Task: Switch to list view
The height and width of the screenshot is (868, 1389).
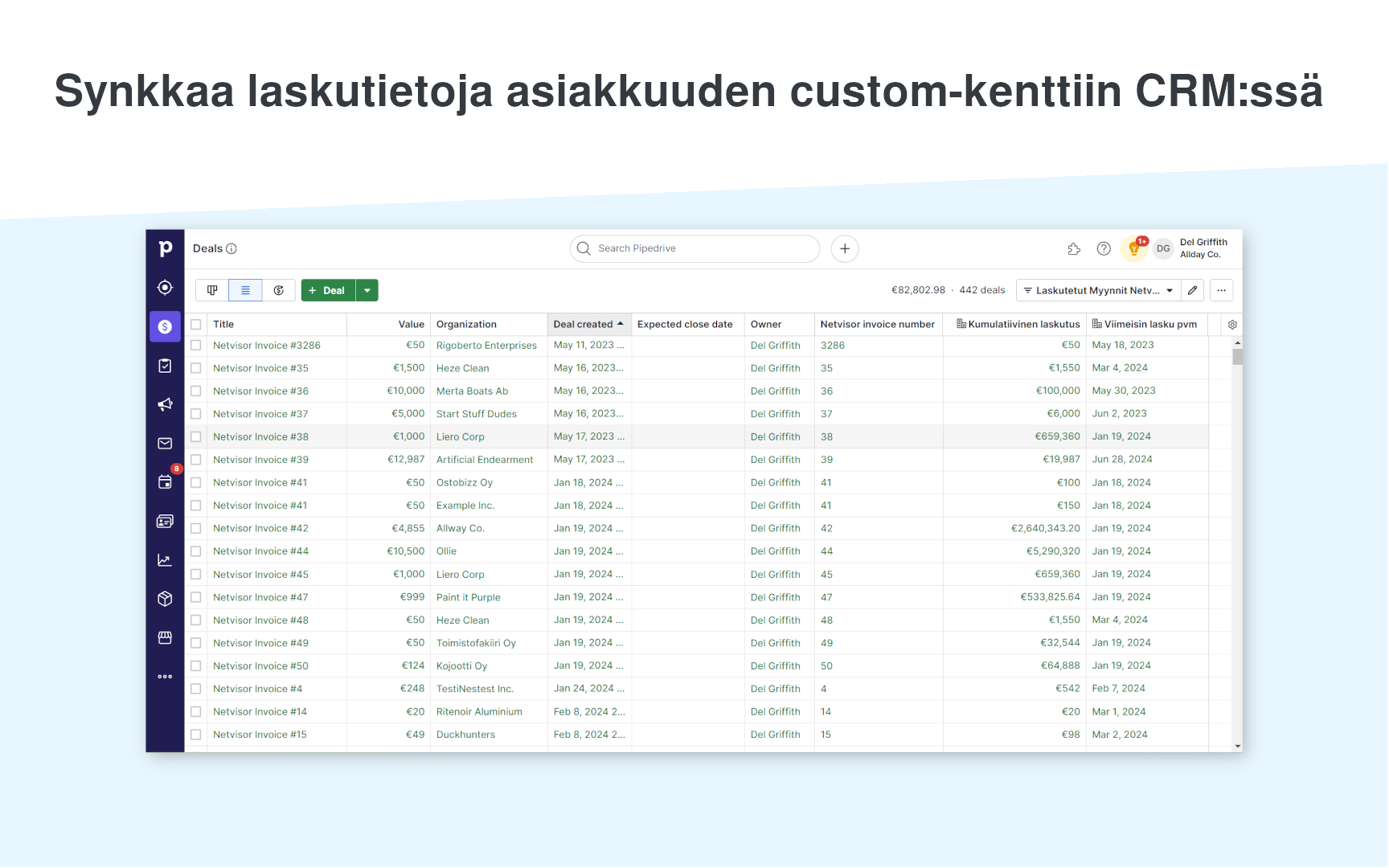Action: coord(245,290)
